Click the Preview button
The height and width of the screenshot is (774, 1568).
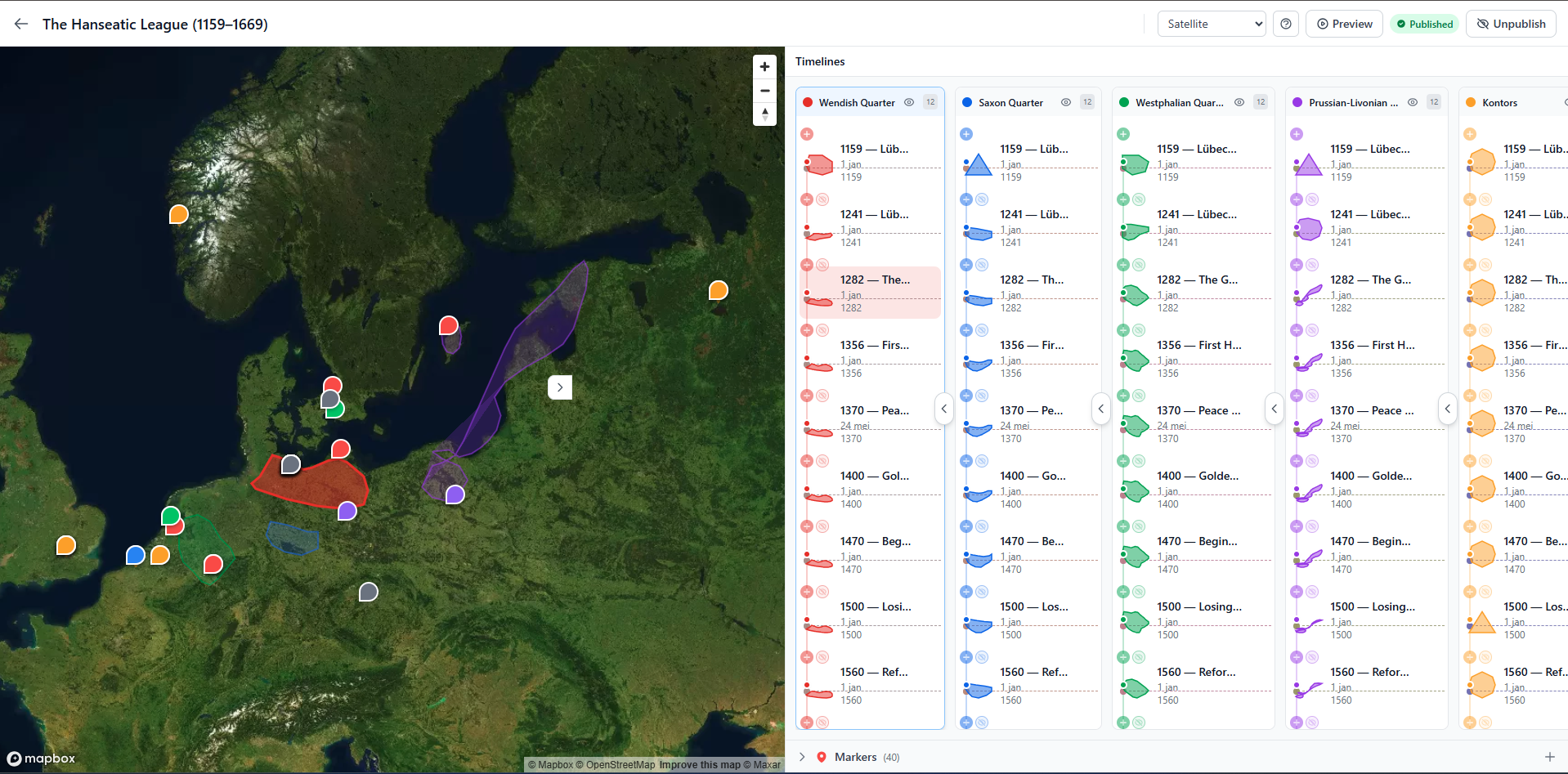pos(1344,24)
